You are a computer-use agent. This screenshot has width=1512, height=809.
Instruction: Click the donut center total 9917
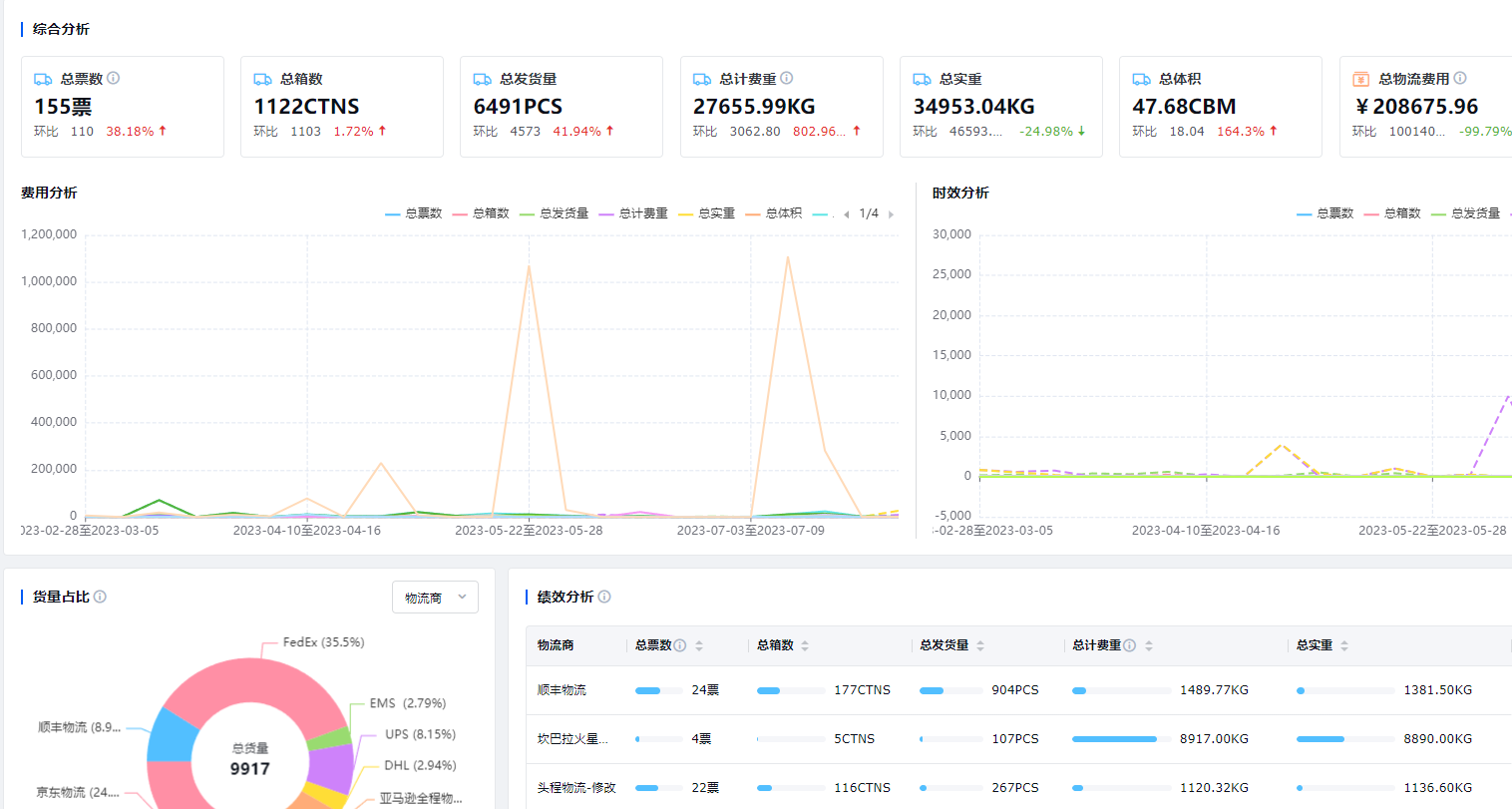pos(249,769)
